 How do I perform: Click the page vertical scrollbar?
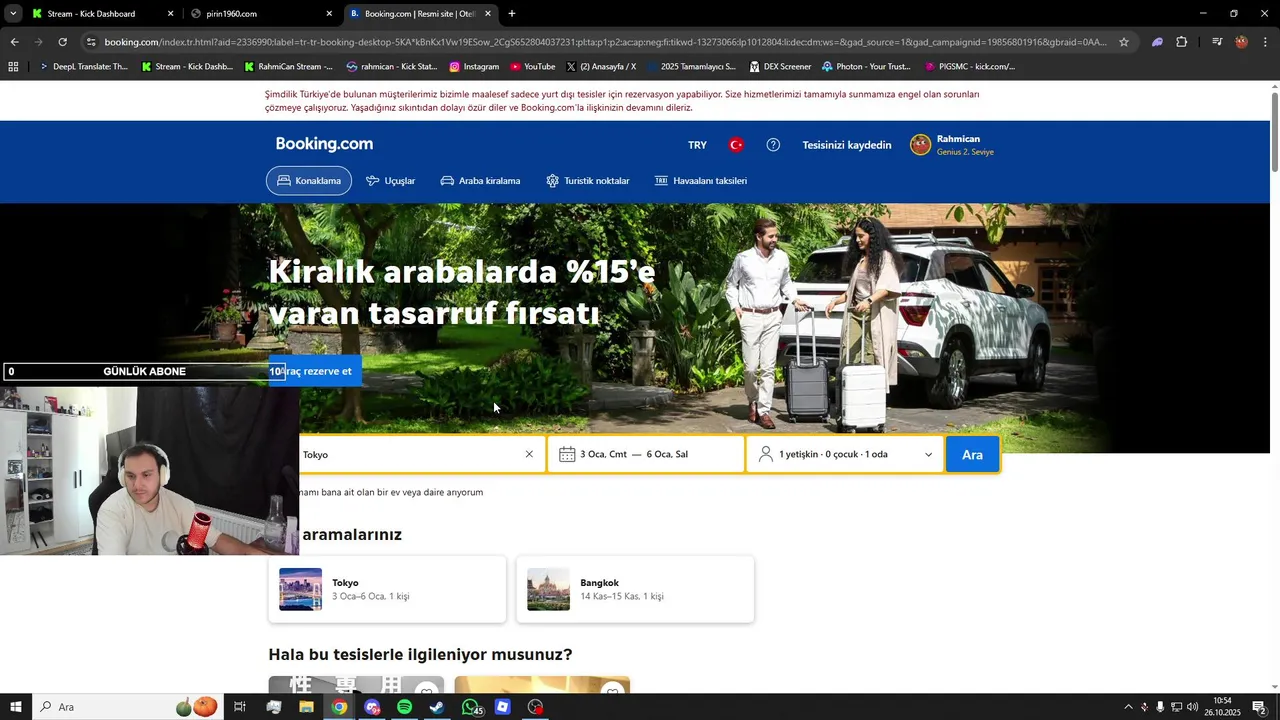point(1274,131)
